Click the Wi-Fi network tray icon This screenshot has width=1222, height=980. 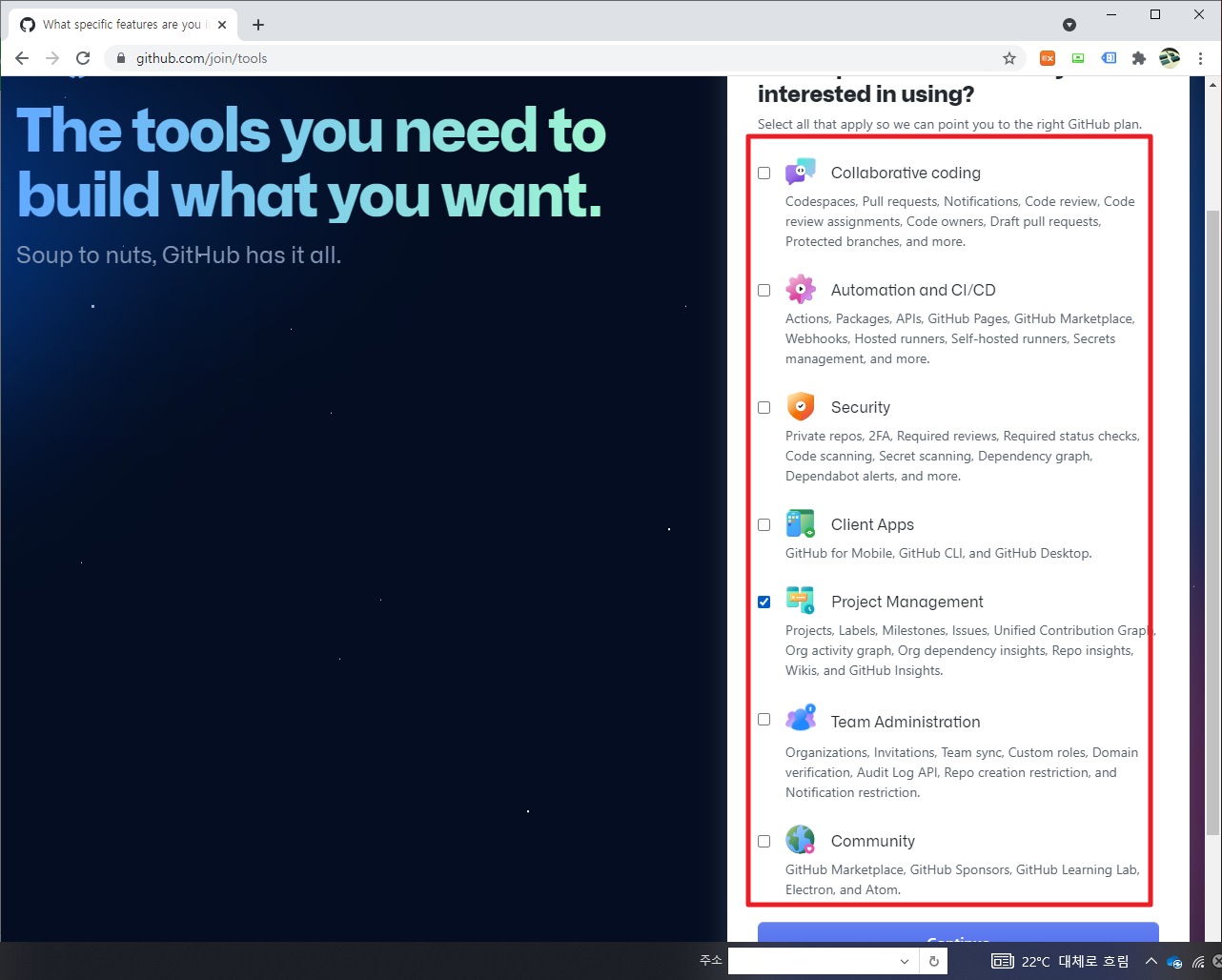[x=1198, y=961]
